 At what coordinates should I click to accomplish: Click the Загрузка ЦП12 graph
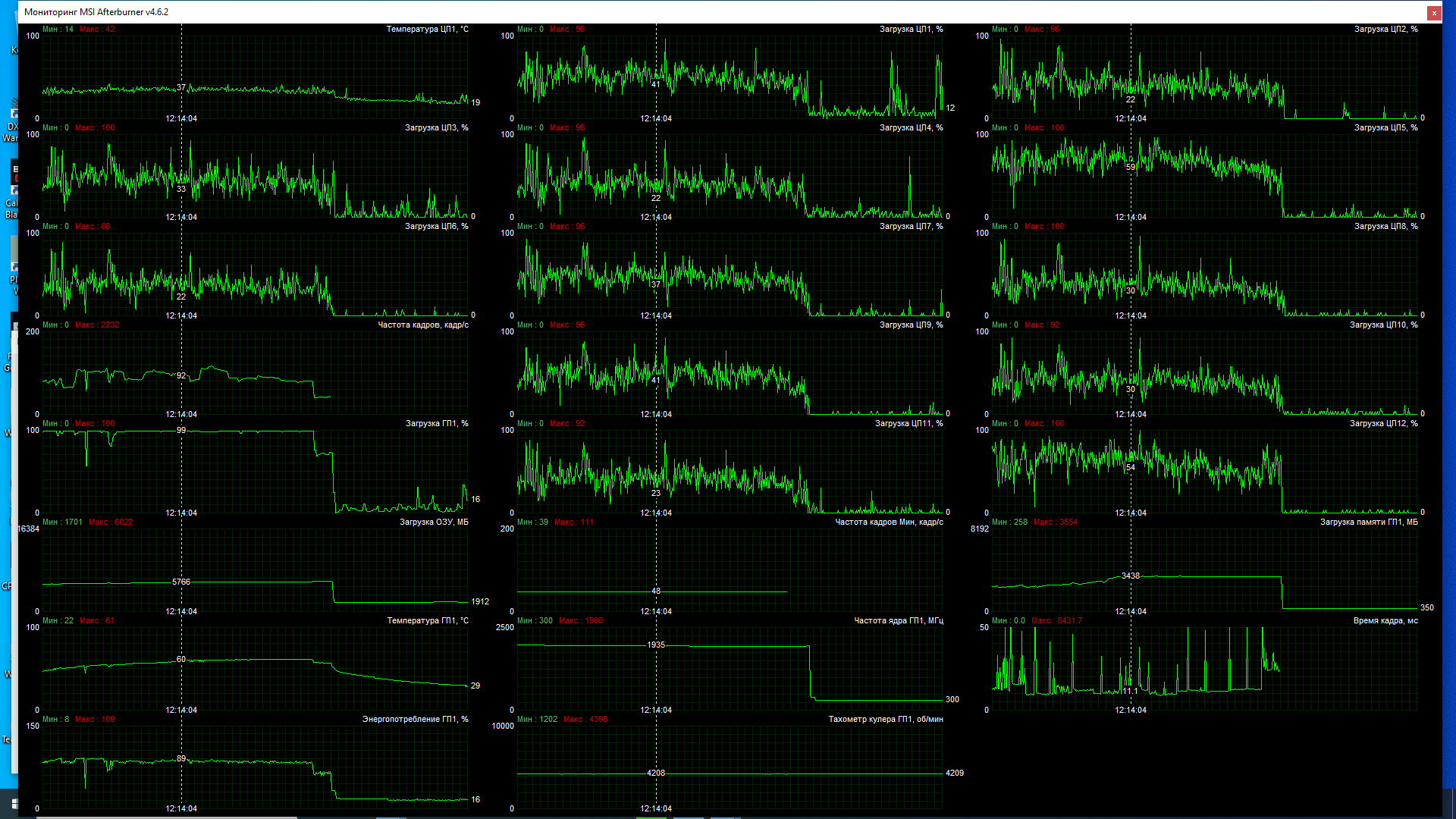(x=1204, y=470)
